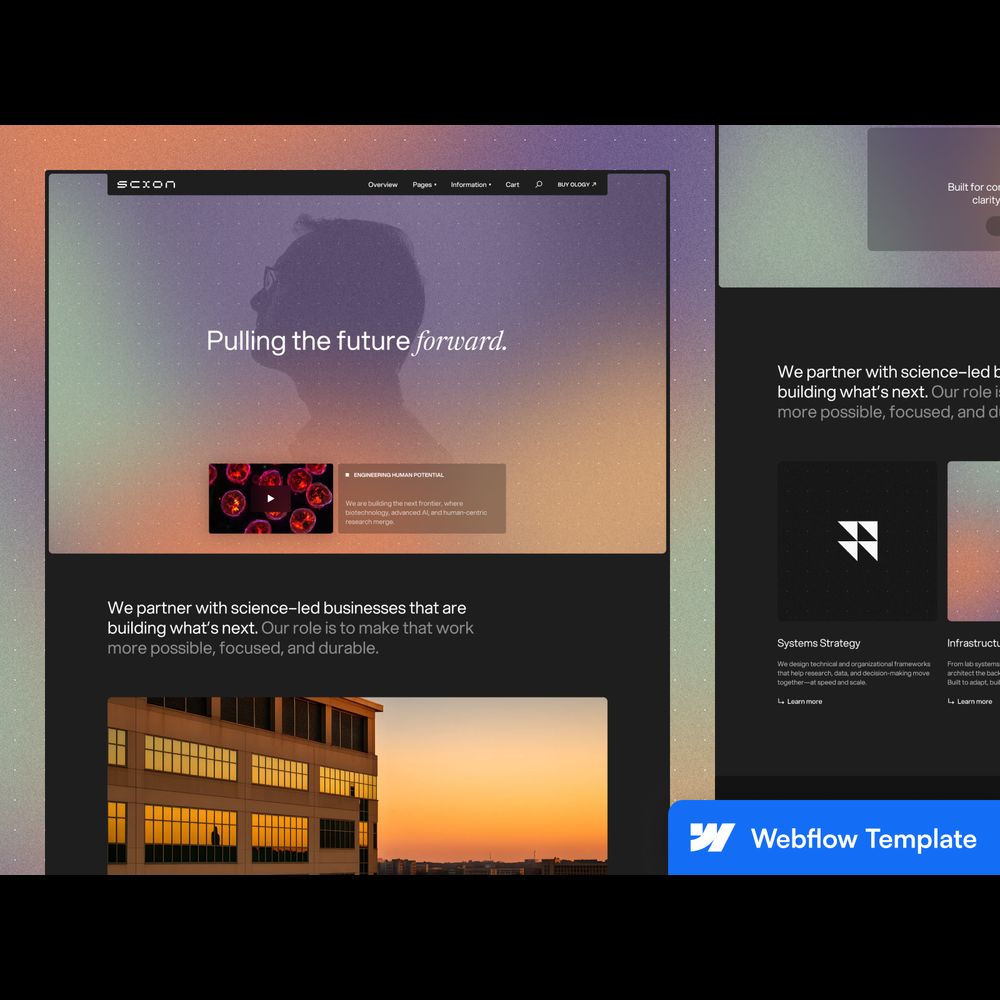1000x1000 pixels.
Task: Open the search magnifier icon in navigation
Action: coord(538,184)
